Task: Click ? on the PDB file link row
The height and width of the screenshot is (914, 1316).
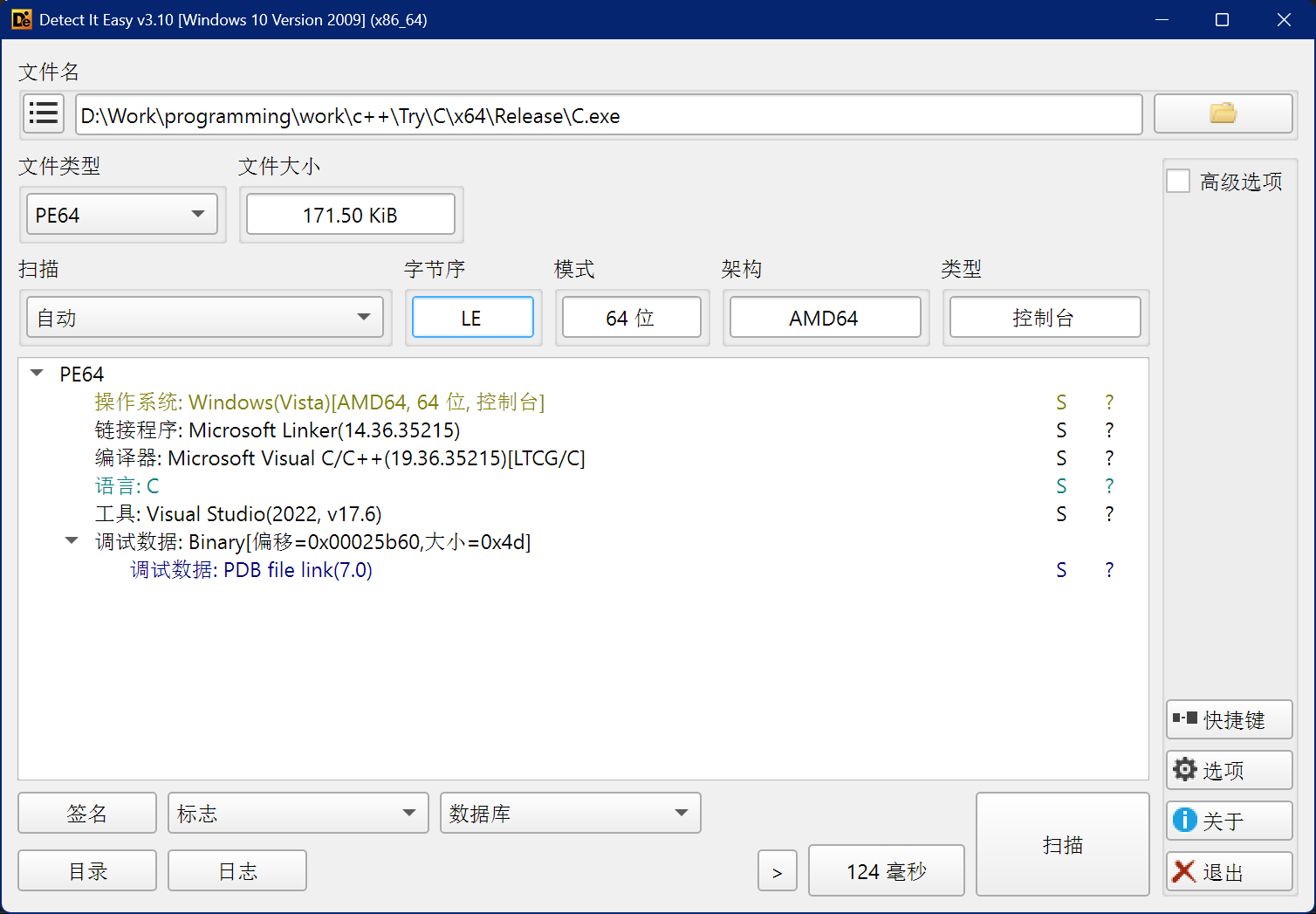Action: (x=1109, y=569)
